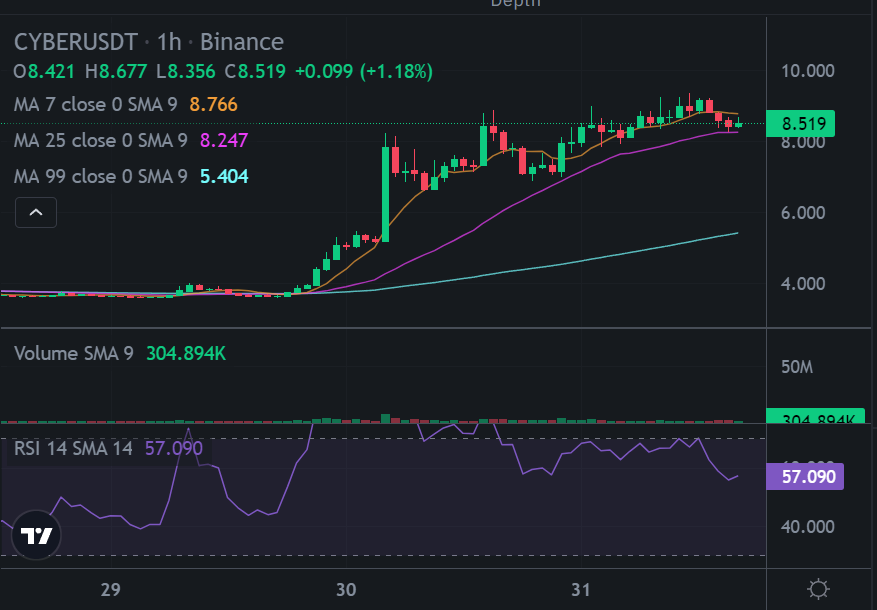Collapse the indicator legend with the chevron button
This screenshot has width=877, height=610.
tap(36, 212)
